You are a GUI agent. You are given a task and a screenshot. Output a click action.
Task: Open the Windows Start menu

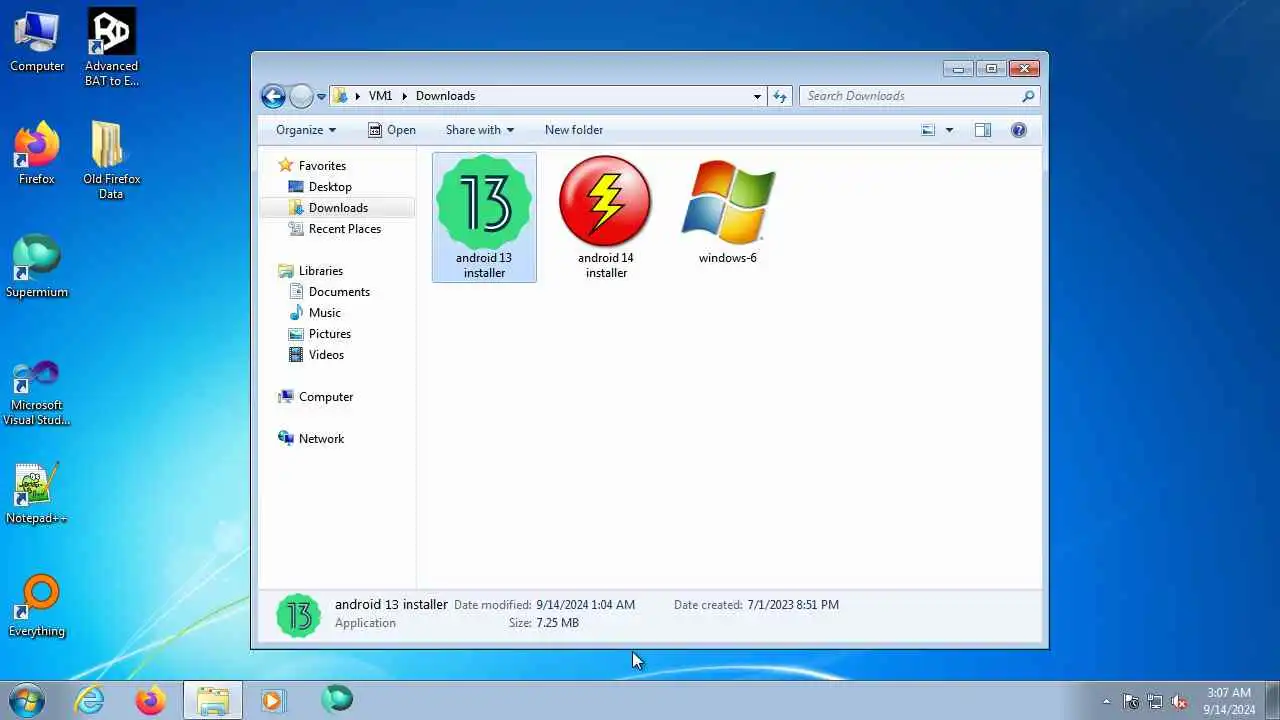(27, 700)
